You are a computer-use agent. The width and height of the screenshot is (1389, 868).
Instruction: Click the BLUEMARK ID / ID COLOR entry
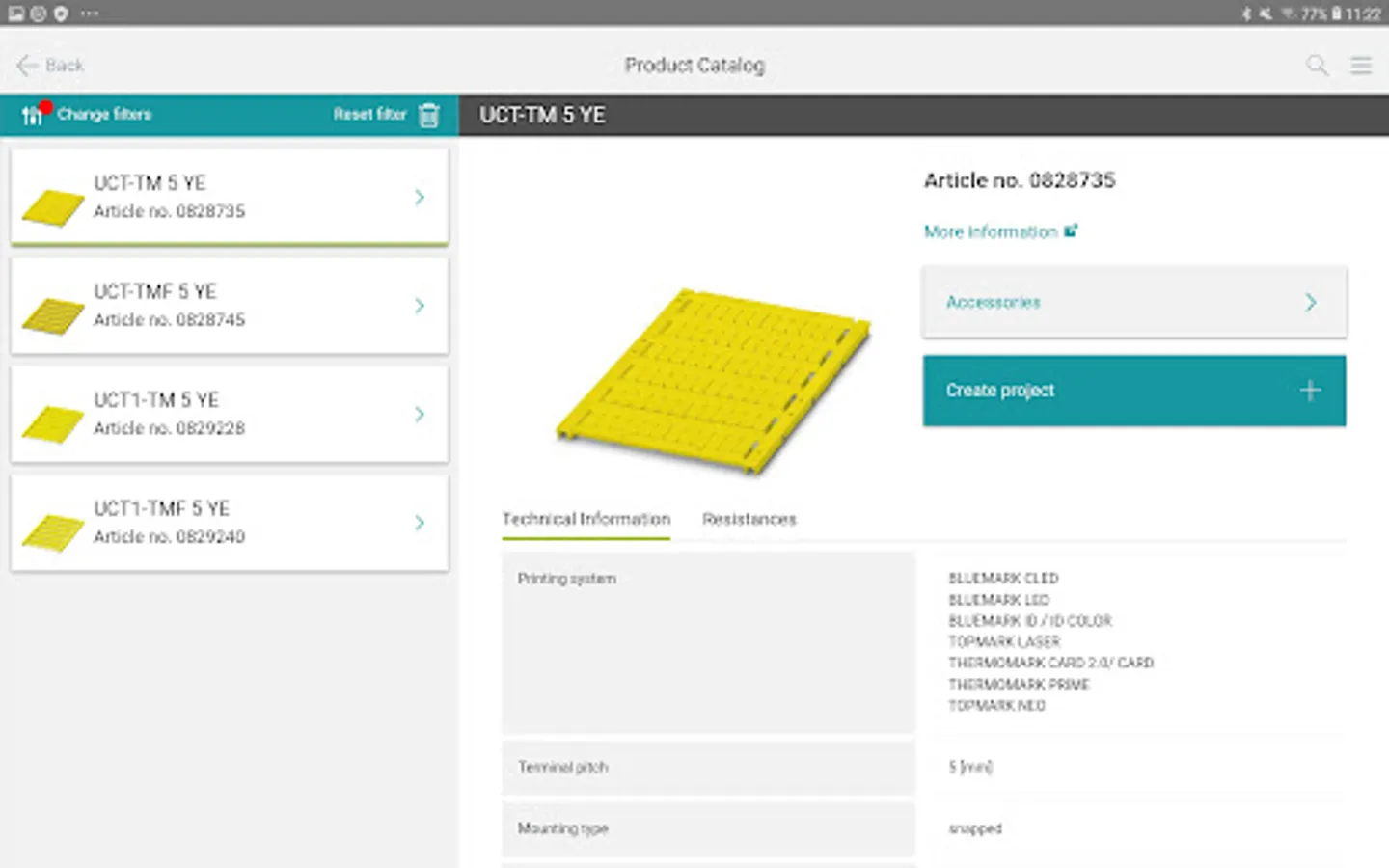coord(1030,620)
